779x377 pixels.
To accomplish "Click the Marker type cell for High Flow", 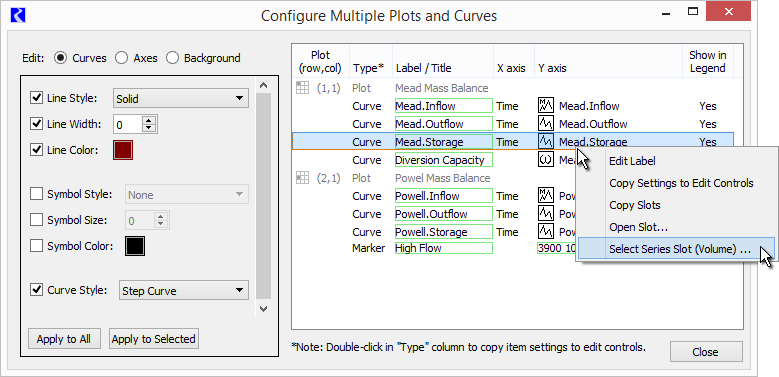I will coord(369,248).
